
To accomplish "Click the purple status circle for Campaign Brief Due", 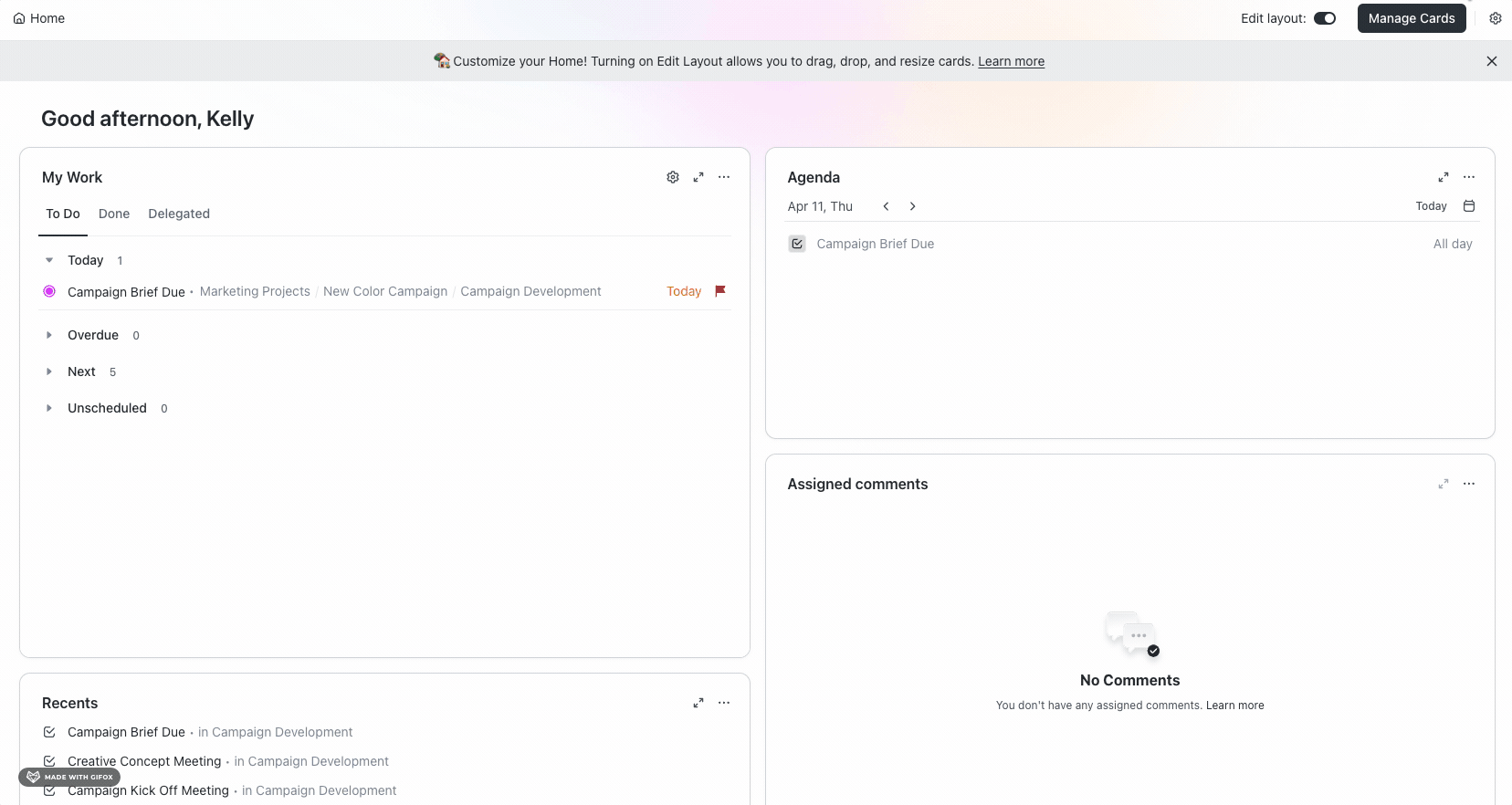I will point(49,291).
